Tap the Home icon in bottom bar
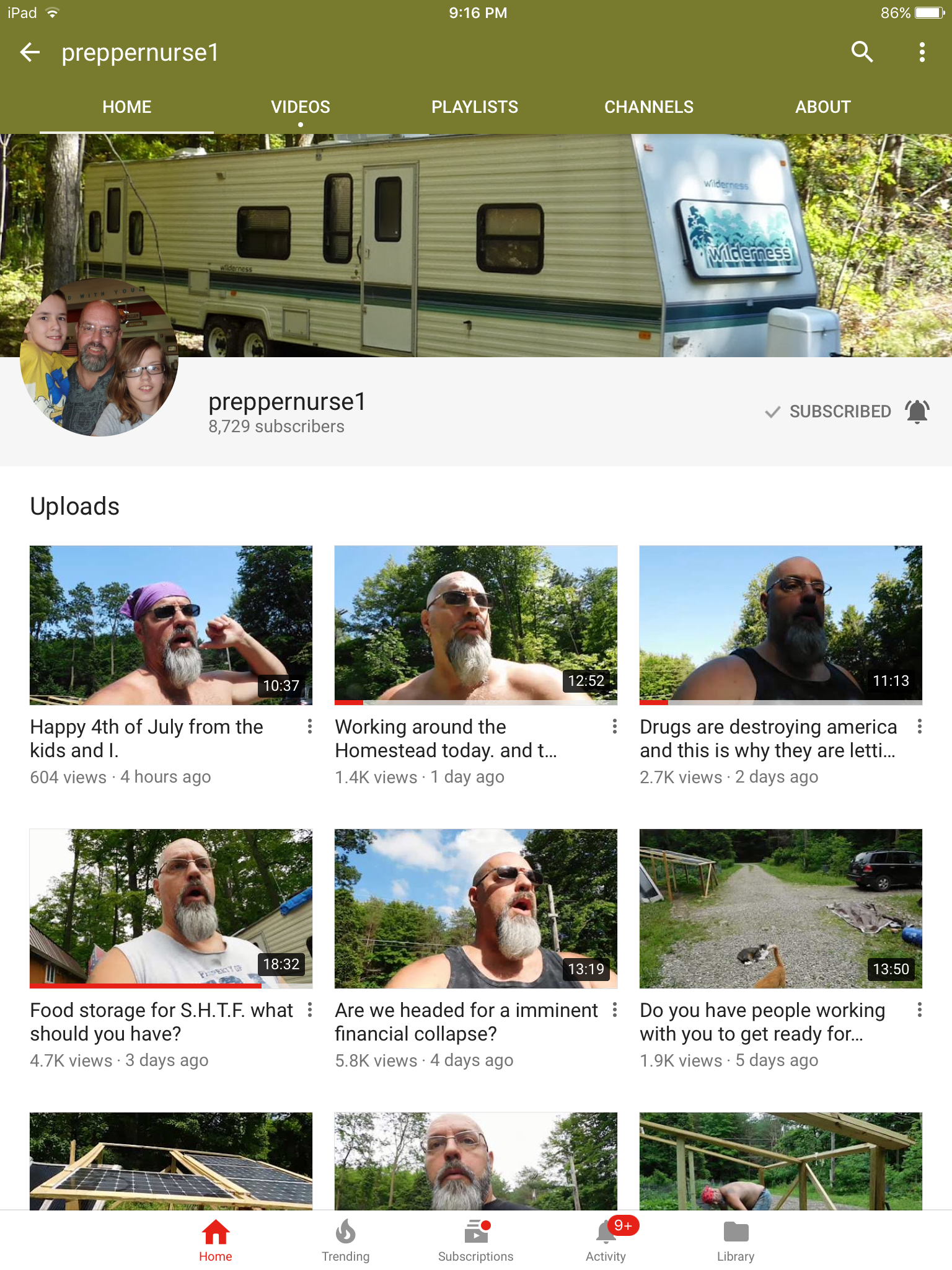 pyautogui.click(x=215, y=1240)
